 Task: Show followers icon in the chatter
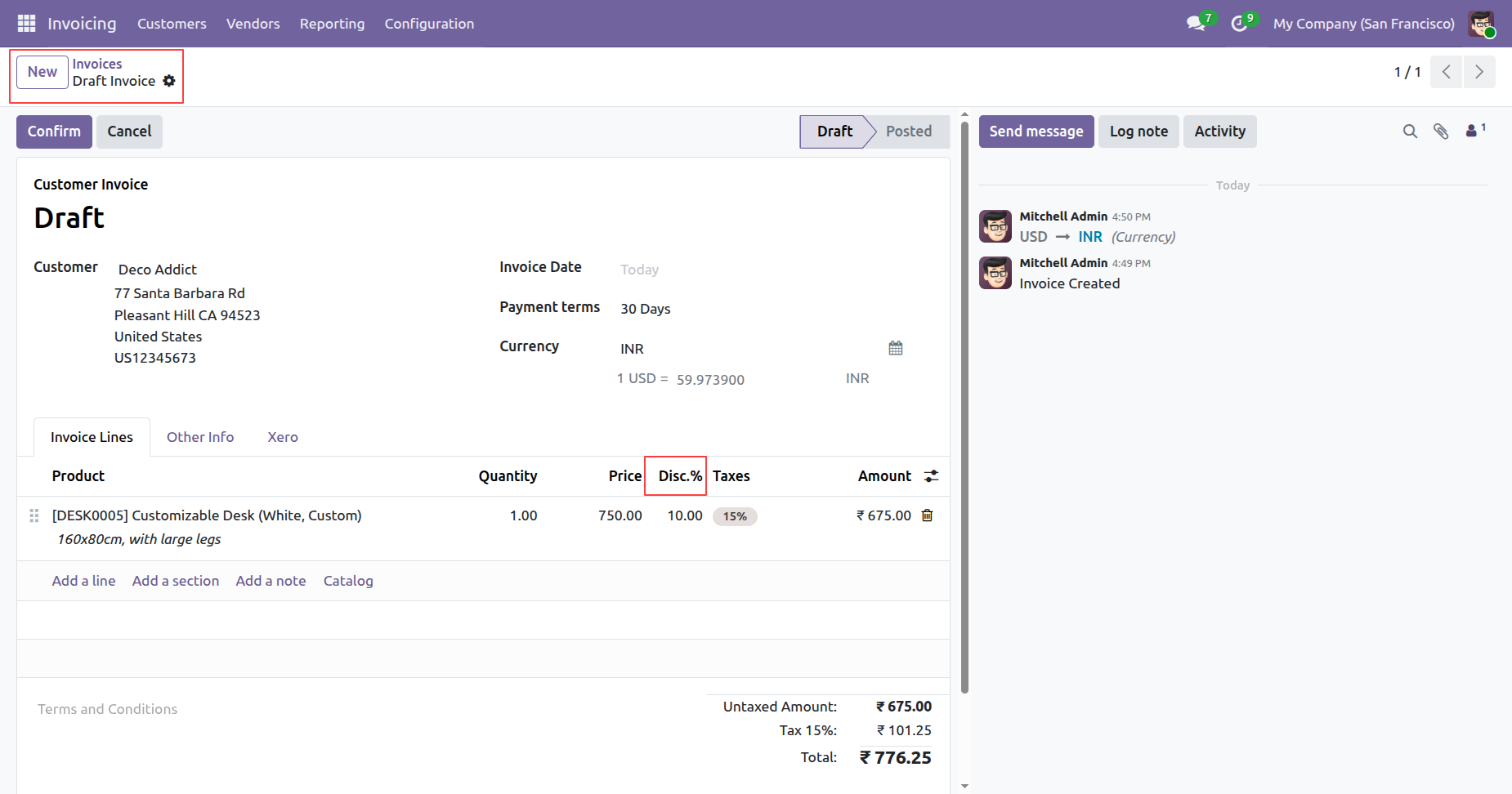coord(1475,130)
